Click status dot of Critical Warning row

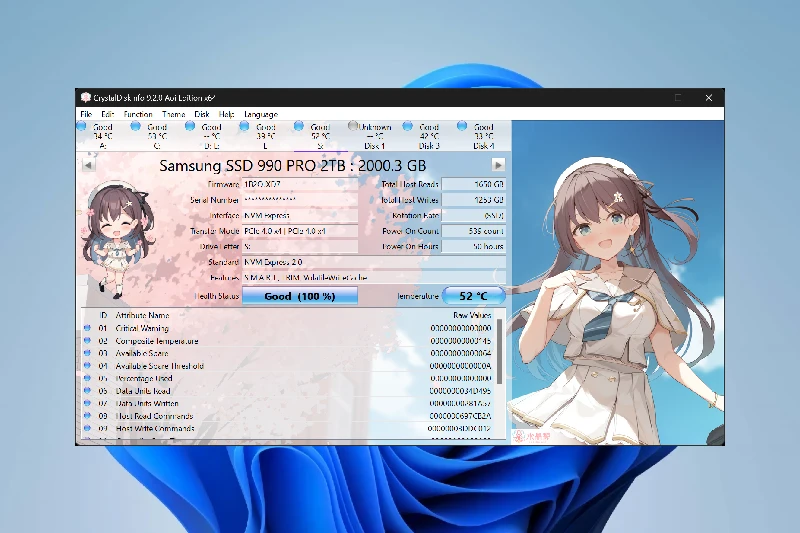[x=87, y=328]
